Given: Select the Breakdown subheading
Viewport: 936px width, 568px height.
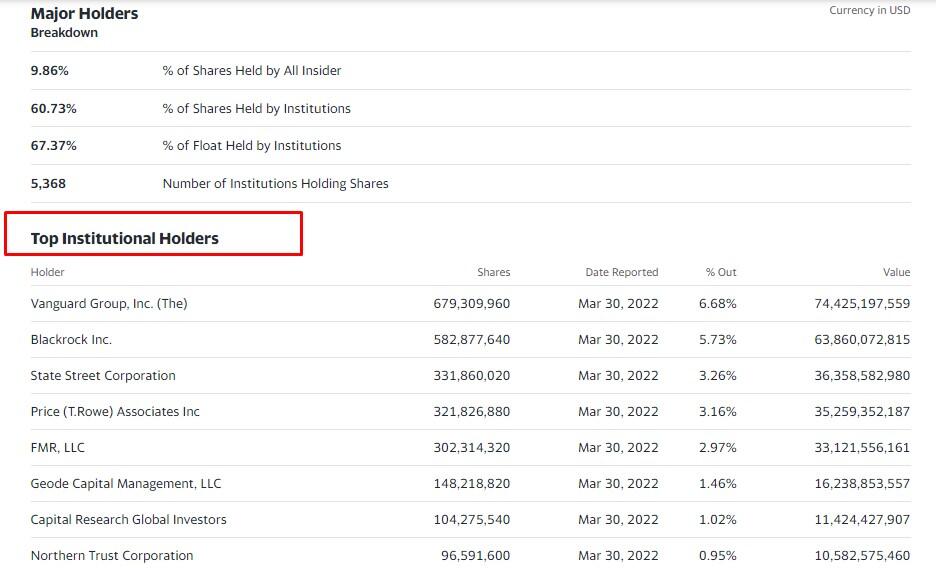Looking at the screenshot, I should (64, 33).
